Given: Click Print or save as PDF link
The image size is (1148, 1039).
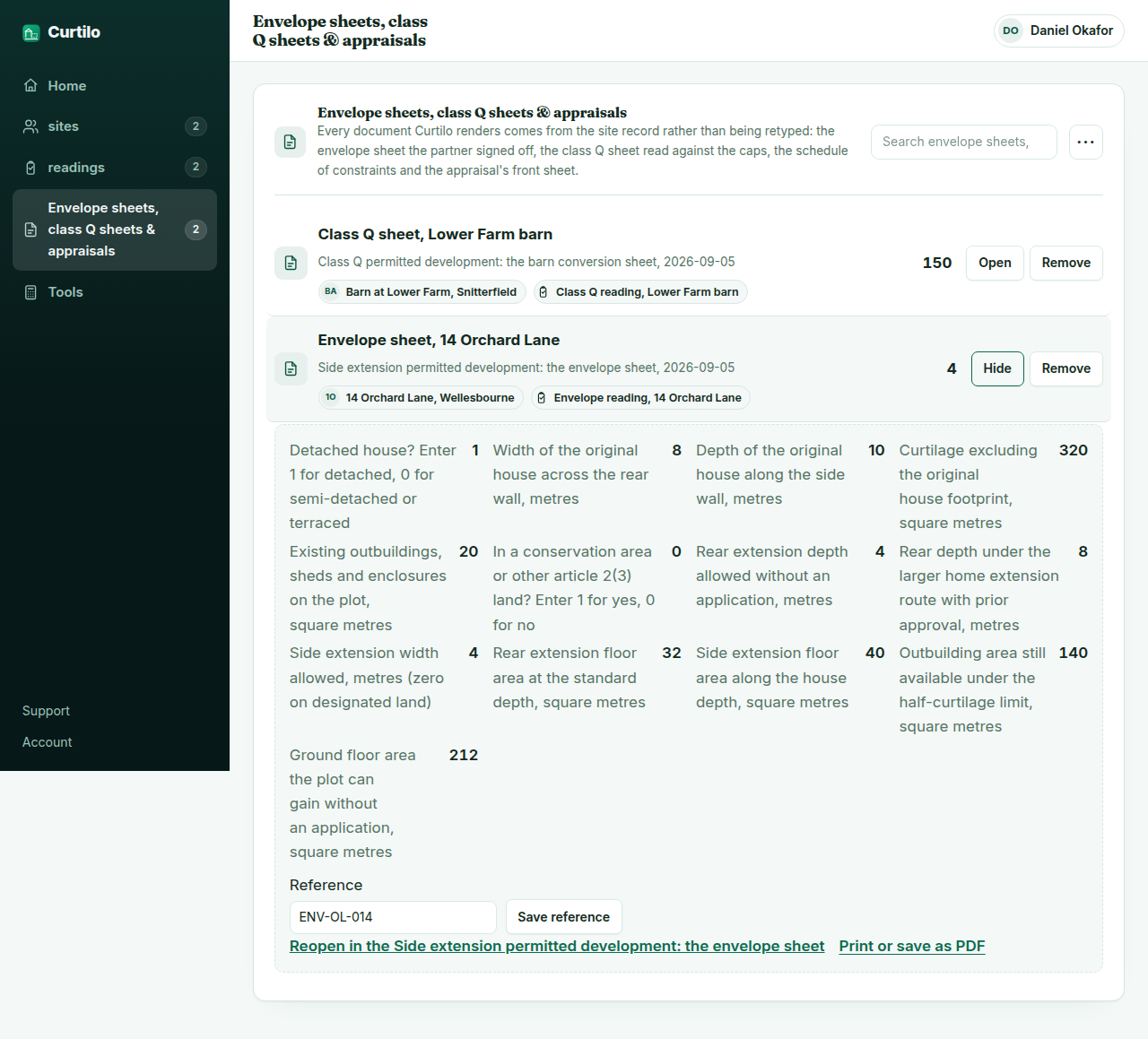Looking at the screenshot, I should (x=912, y=946).
